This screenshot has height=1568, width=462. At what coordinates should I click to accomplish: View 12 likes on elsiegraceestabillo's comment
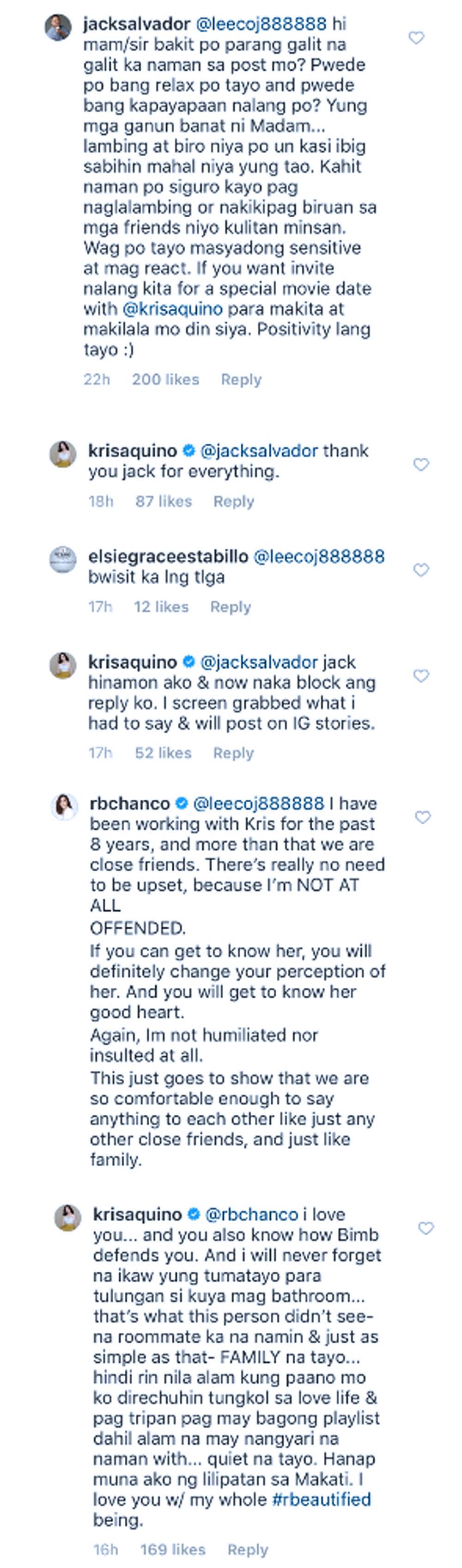[x=161, y=607]
